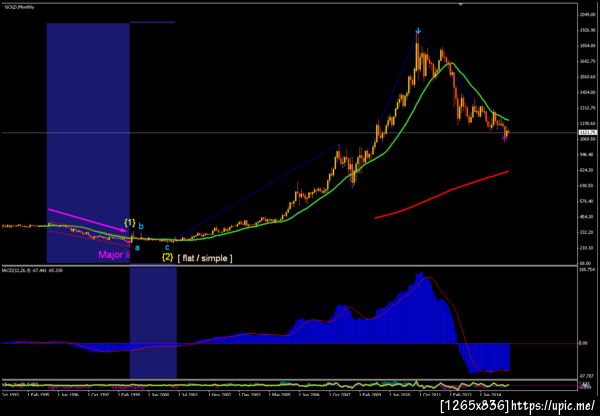Click the cyan 'b' wave label
The height and width of the screenshot is (416, 600).
coord(141,226)
